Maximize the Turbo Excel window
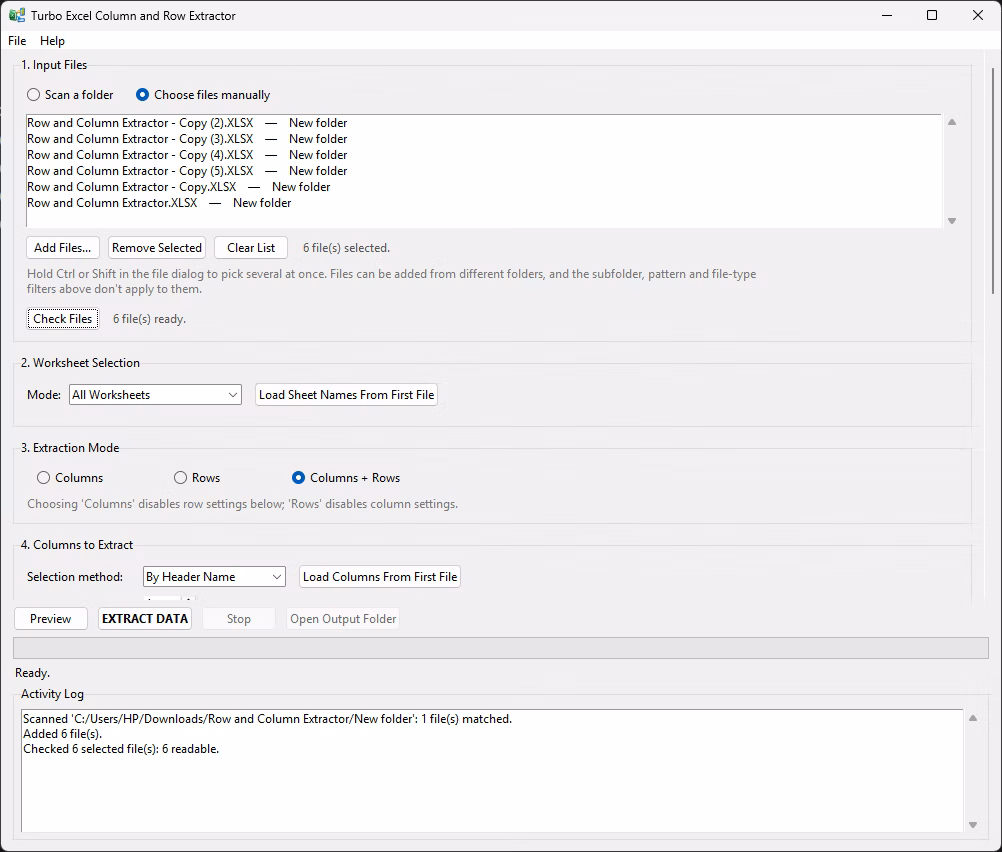The height and width of the screenshot is (852, 1002). (x=932, y=15)
